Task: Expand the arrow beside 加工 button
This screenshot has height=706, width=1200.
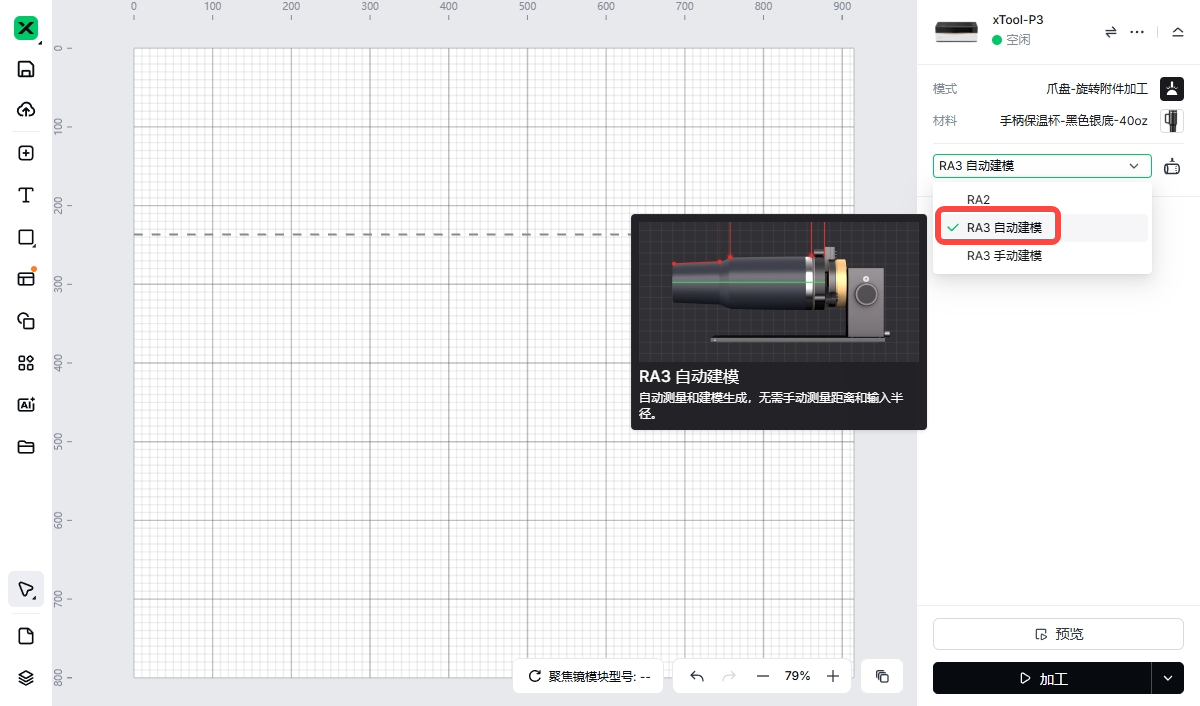Action: click(1168, 678)
